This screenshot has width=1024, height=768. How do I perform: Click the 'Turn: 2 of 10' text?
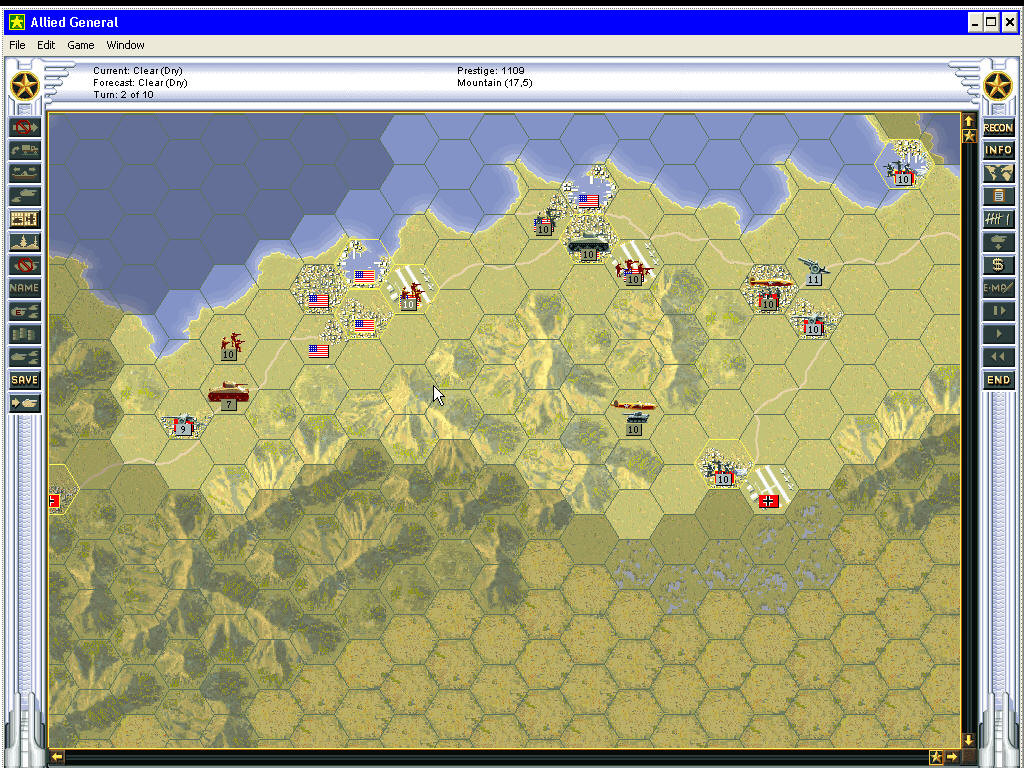tap(123, 95)
